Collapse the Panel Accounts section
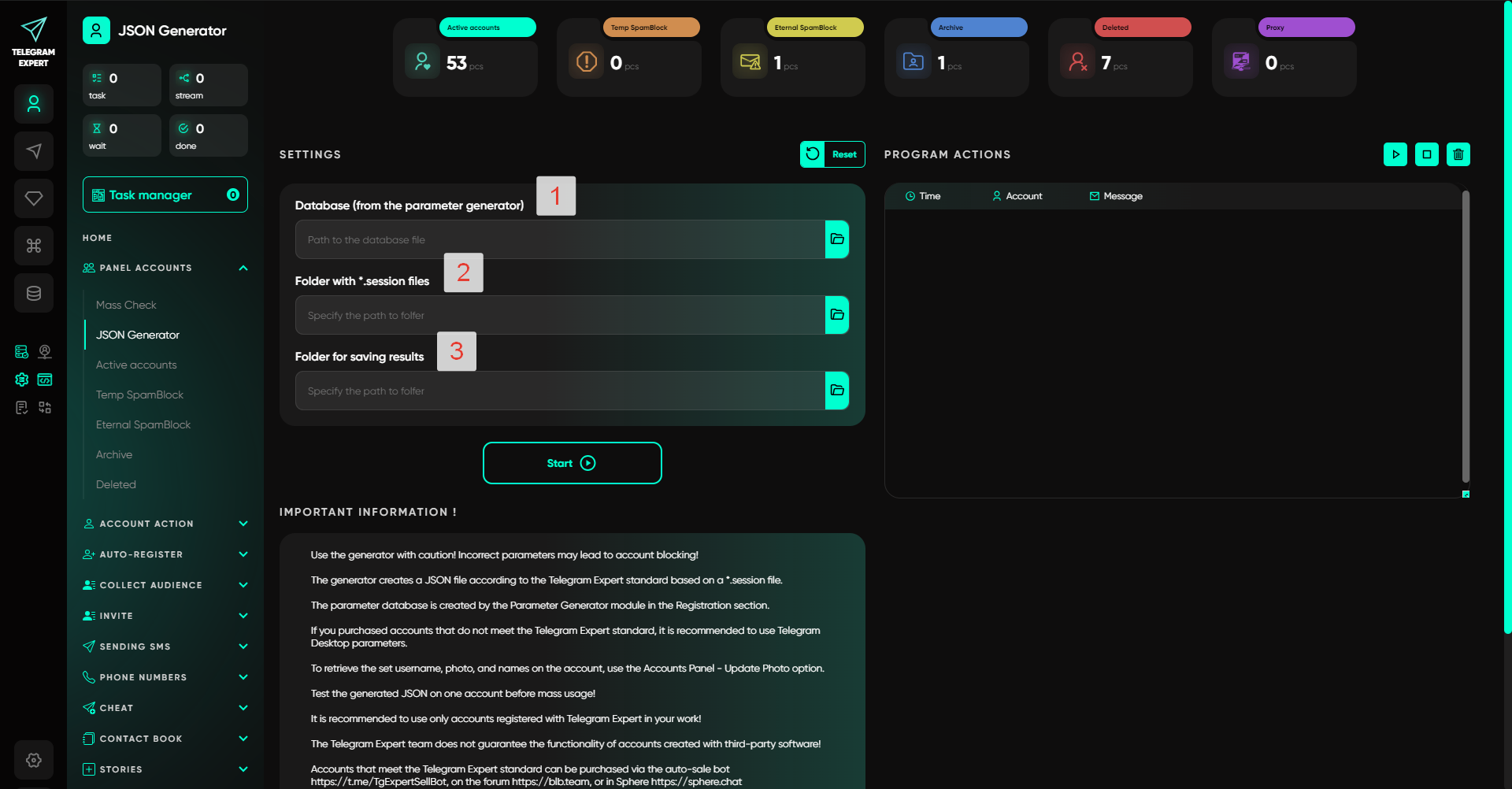This screenshot has width=1512, height=789. 243,268
